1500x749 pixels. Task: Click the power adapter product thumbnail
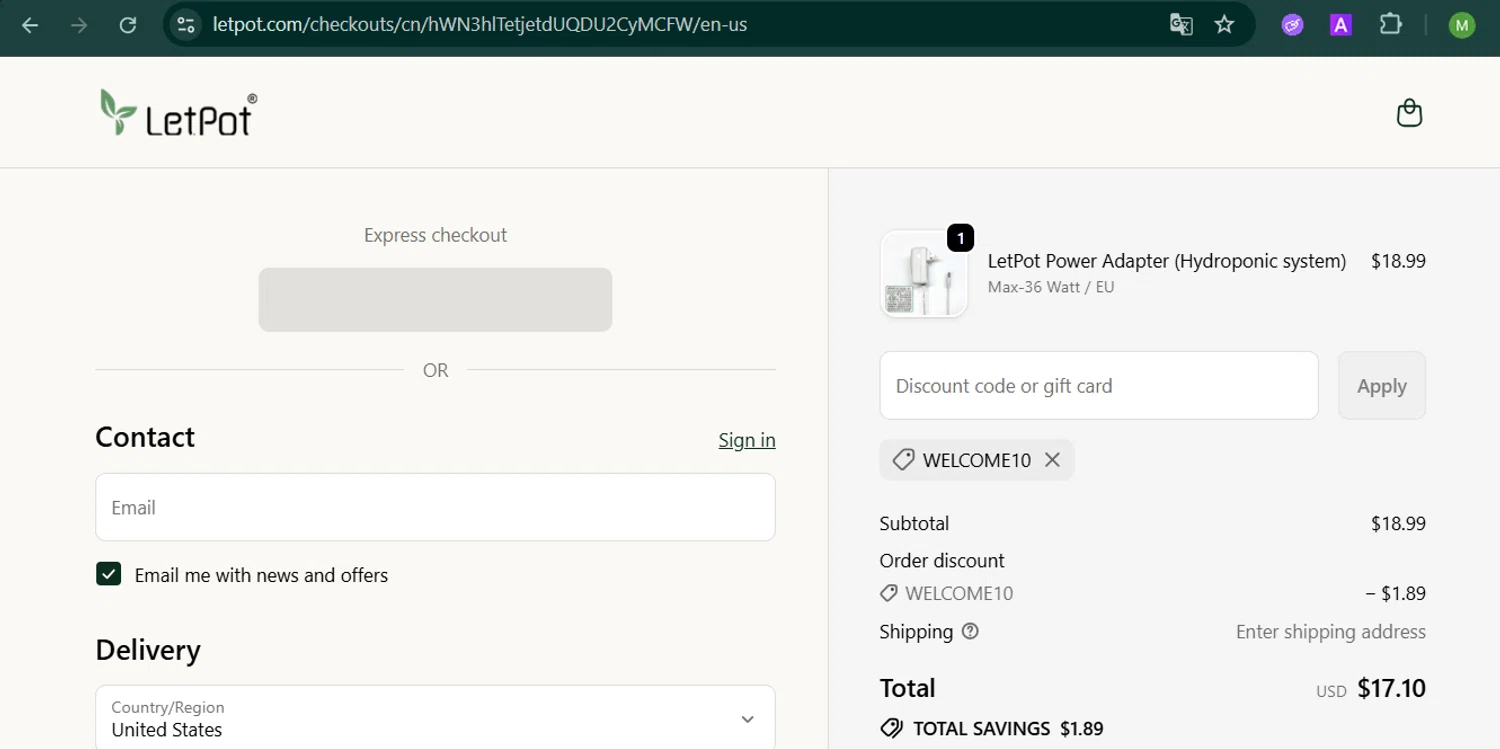(923, 274)
